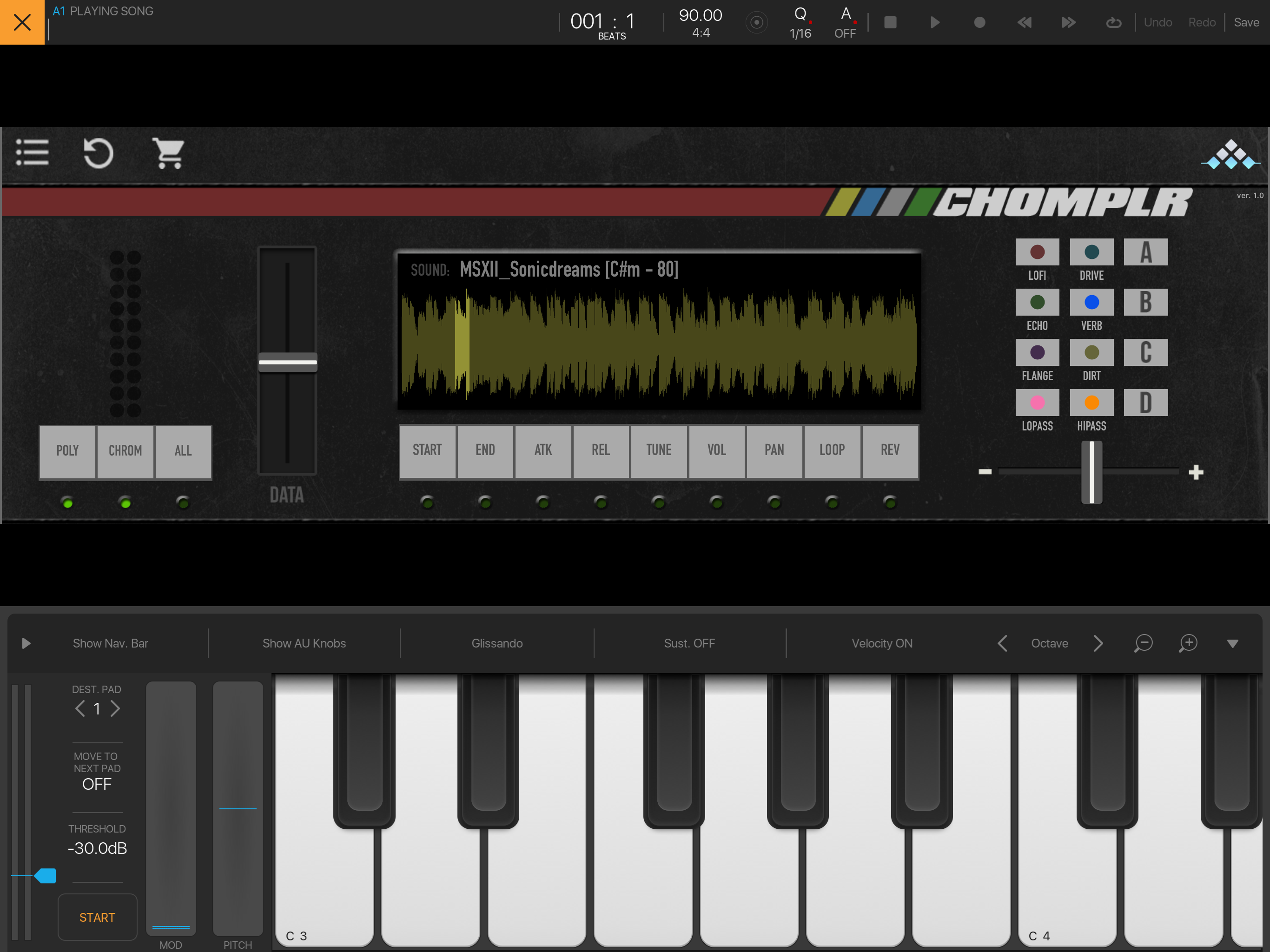Select the TUNE parameter tab
Viewport: 1270px width, 952px height.
click(x=659, y=450)
